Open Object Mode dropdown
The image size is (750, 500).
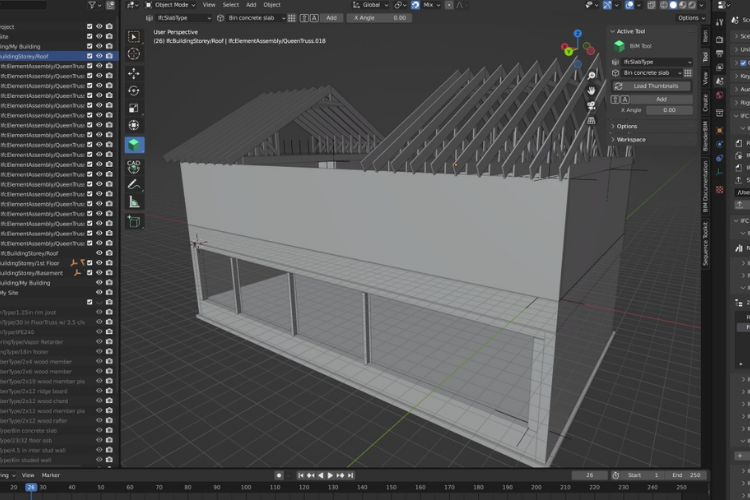170,5
